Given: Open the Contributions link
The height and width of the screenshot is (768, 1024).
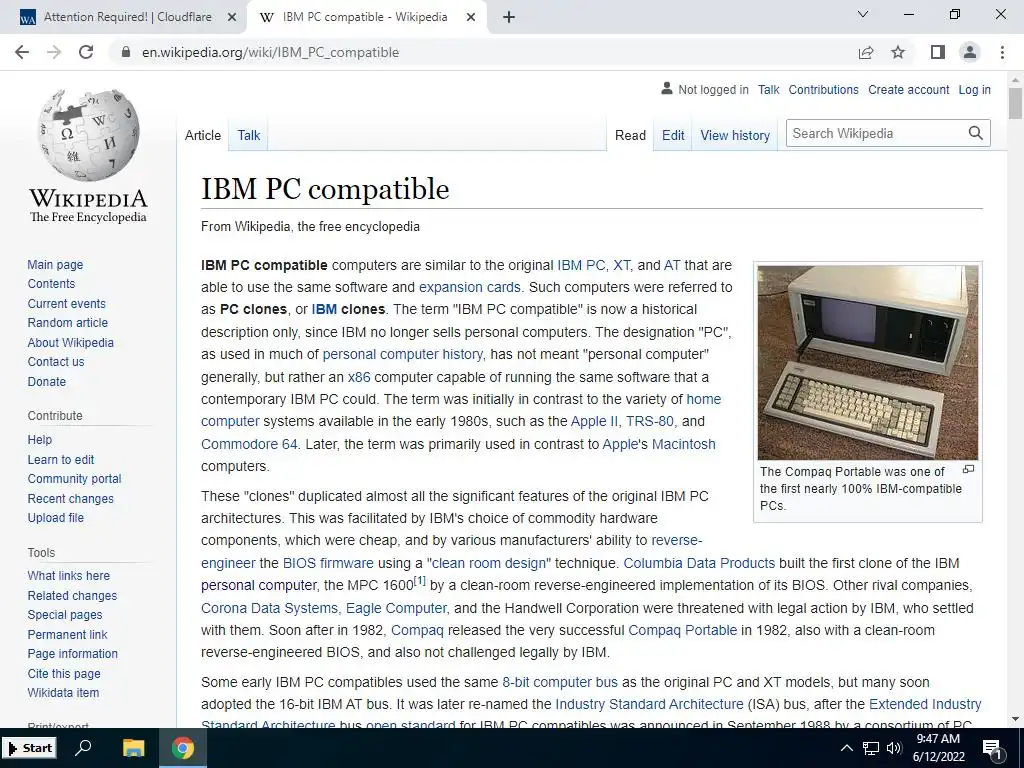Looking at the screenshot, I should tap(824, 90).
